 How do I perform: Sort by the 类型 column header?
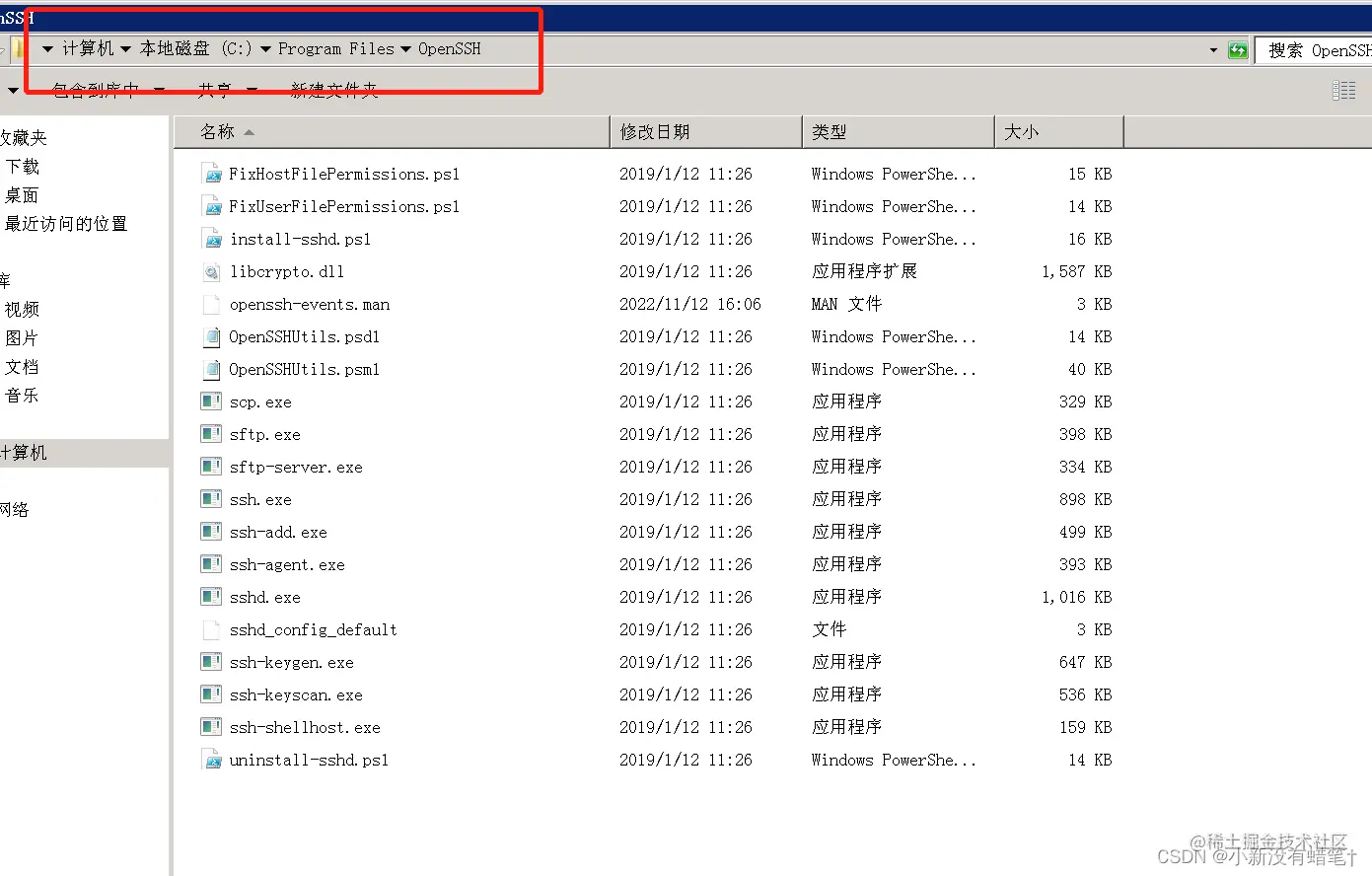(x=899, y=132)
